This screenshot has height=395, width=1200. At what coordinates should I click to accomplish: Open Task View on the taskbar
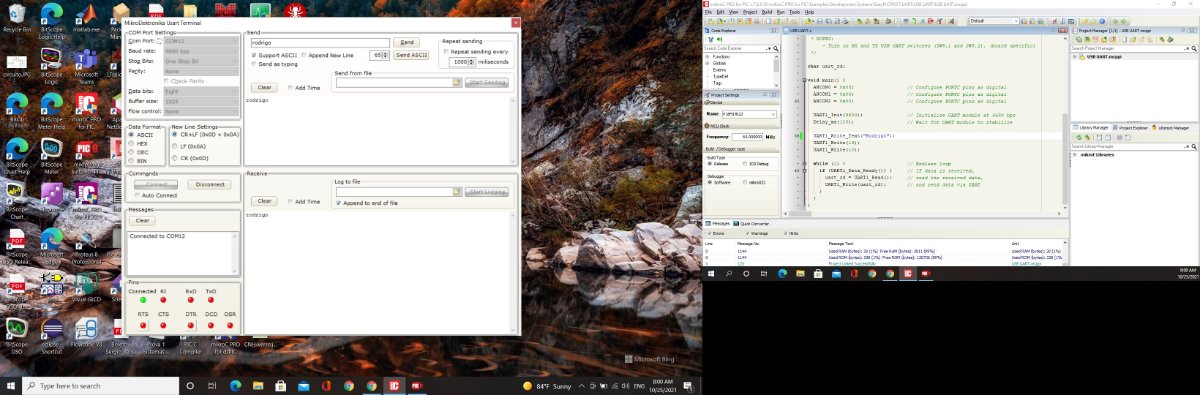213,385
